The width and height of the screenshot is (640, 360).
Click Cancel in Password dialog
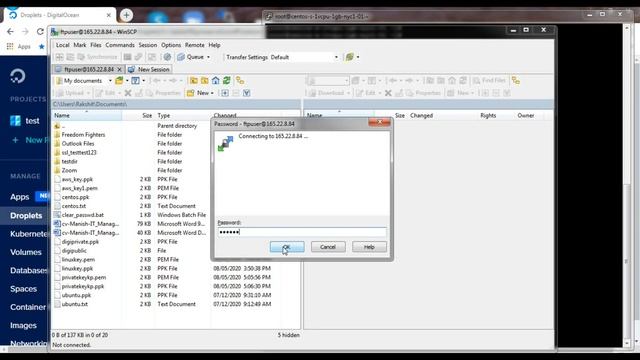(328, 247)
